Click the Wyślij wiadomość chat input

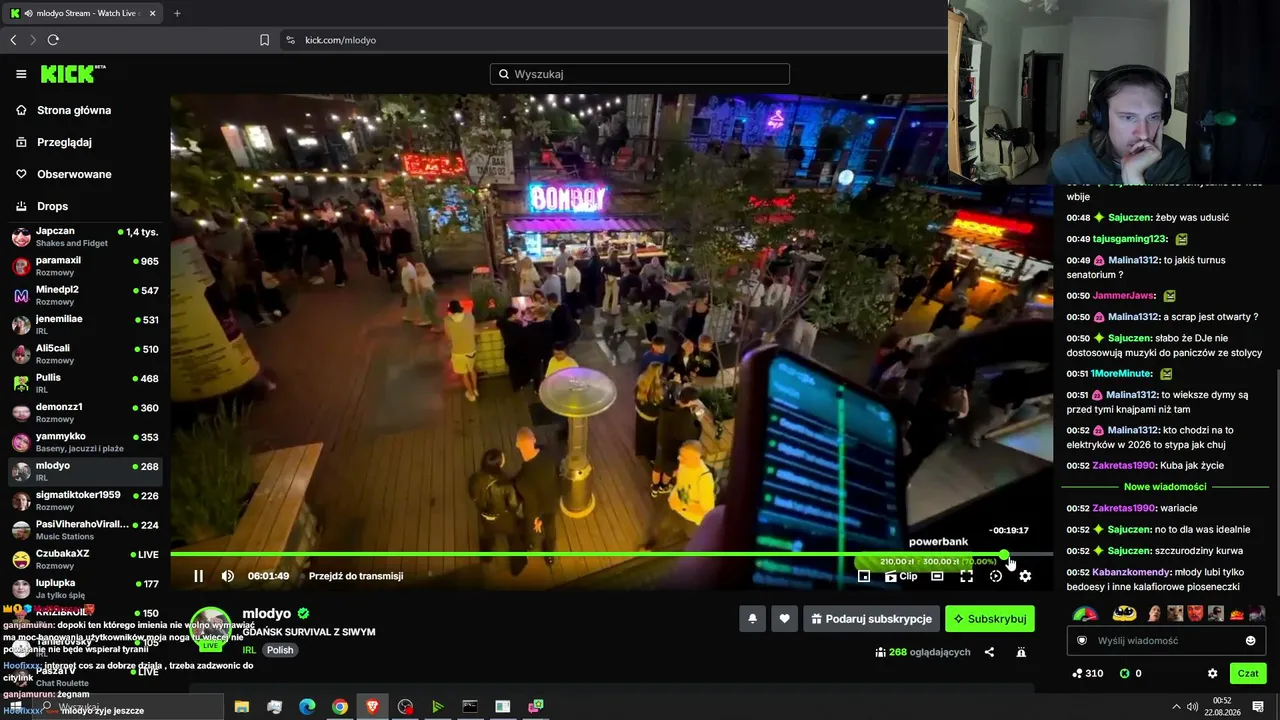click(x=1166, y=641)
